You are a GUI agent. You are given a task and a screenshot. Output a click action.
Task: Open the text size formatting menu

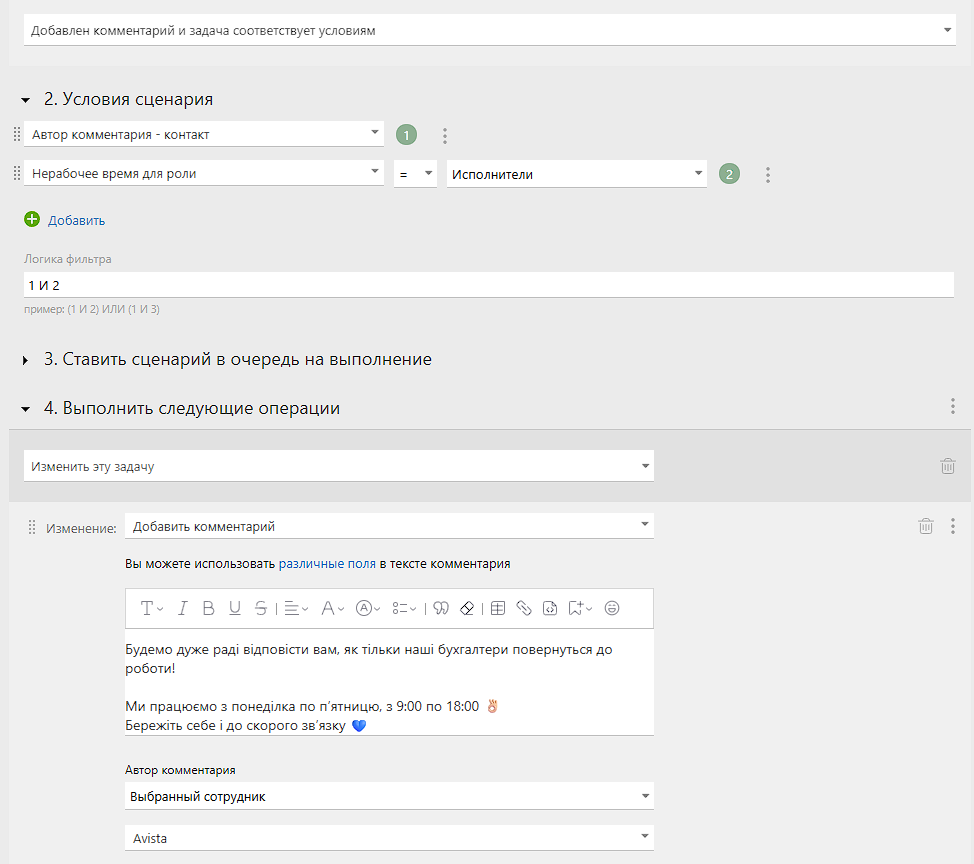point(151,608)
